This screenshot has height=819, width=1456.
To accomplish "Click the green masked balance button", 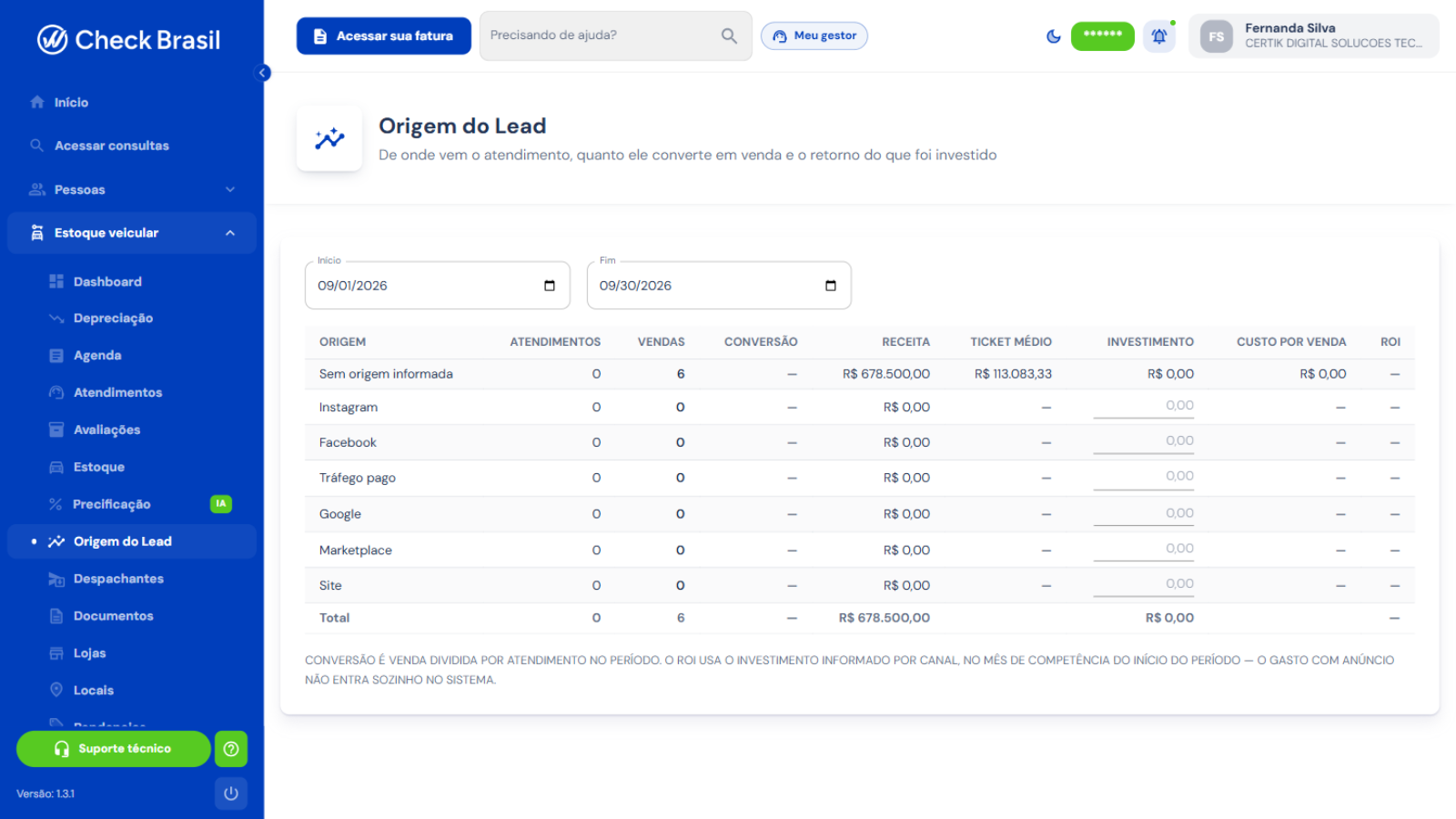I will 1103,36.
